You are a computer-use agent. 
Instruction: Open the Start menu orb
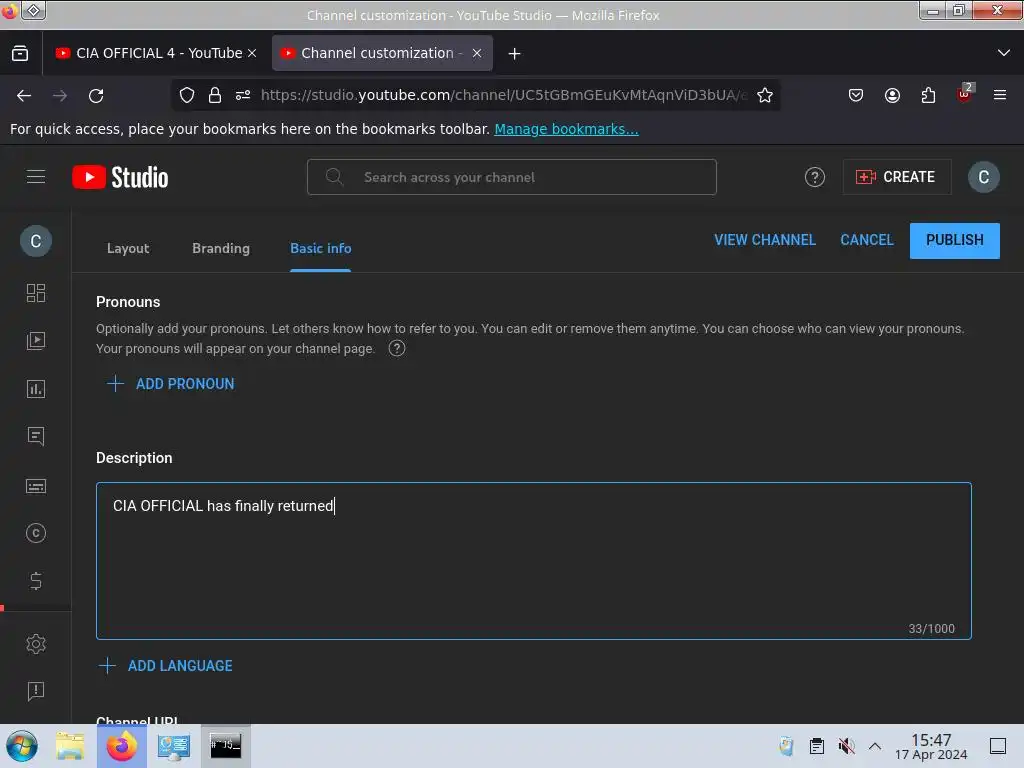(x=22, y=746)
